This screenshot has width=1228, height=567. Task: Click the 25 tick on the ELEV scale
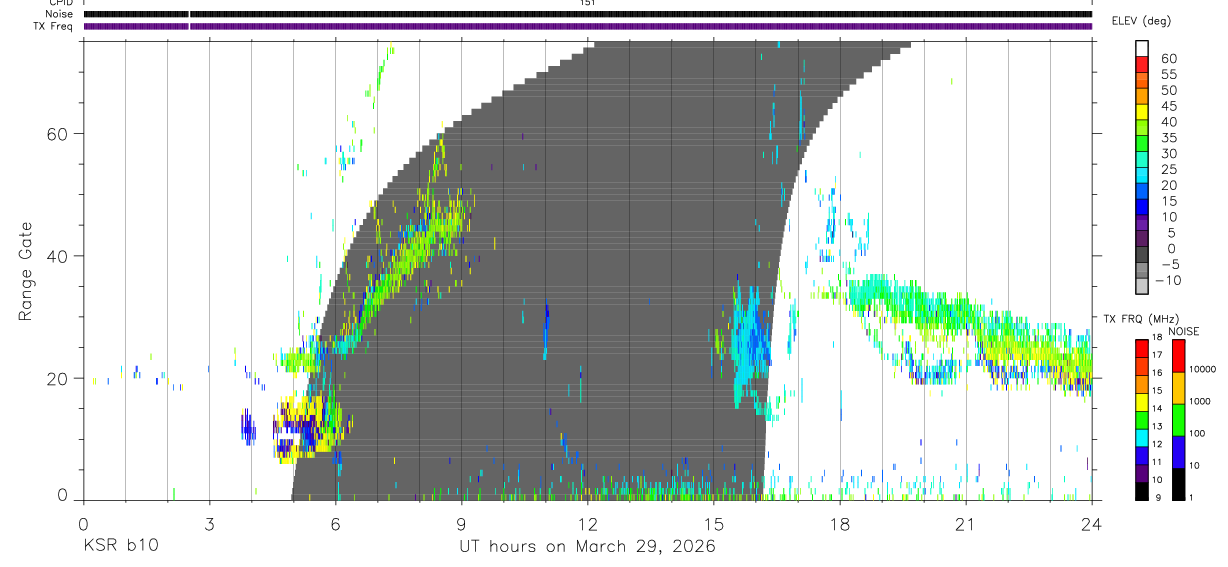(1168, 170)
